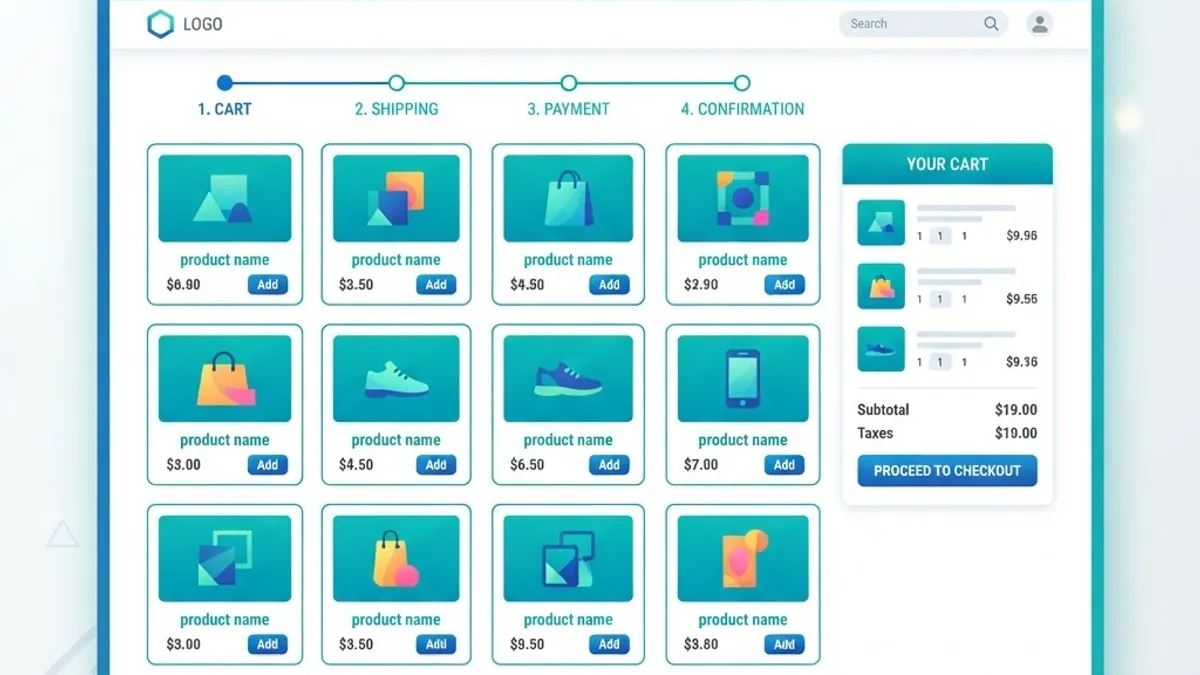Focus the Search input field
Viewport: 1200px width, 675px height.
coord(923,24)
